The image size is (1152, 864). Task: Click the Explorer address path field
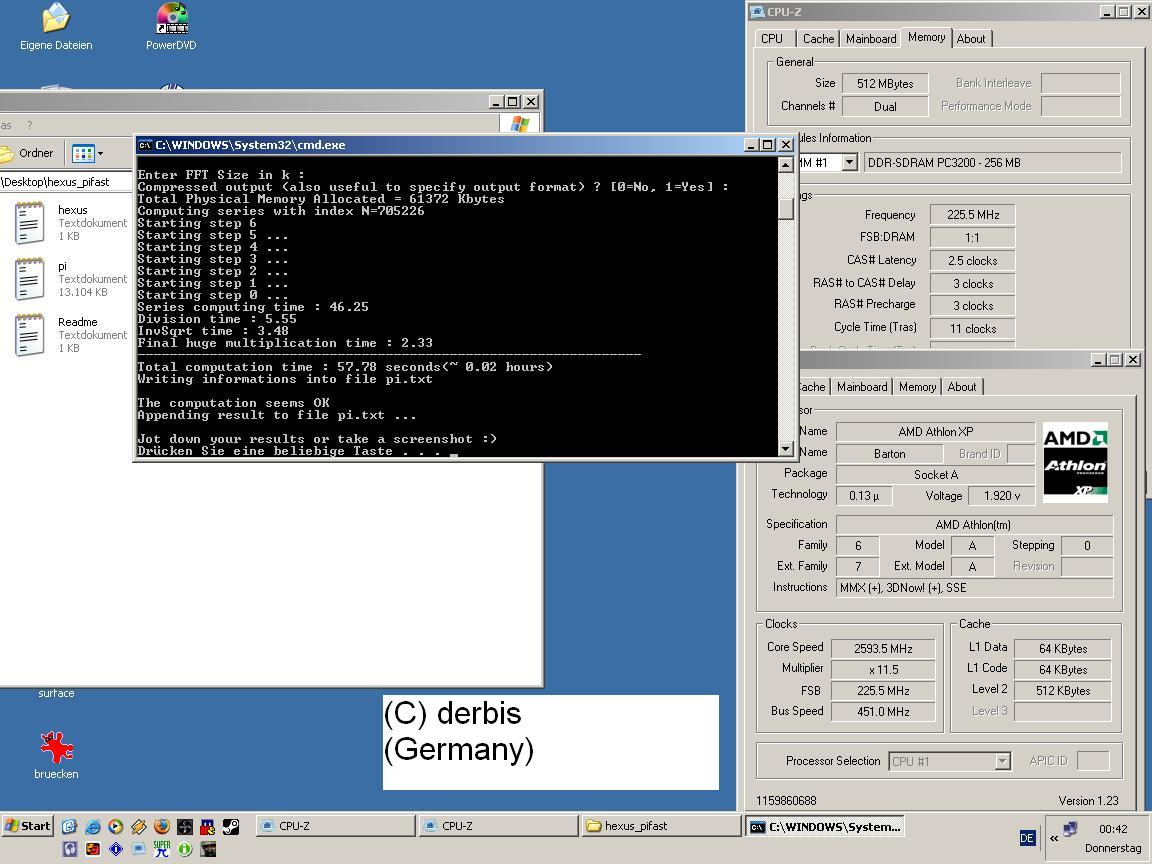(x=66, y=181)
